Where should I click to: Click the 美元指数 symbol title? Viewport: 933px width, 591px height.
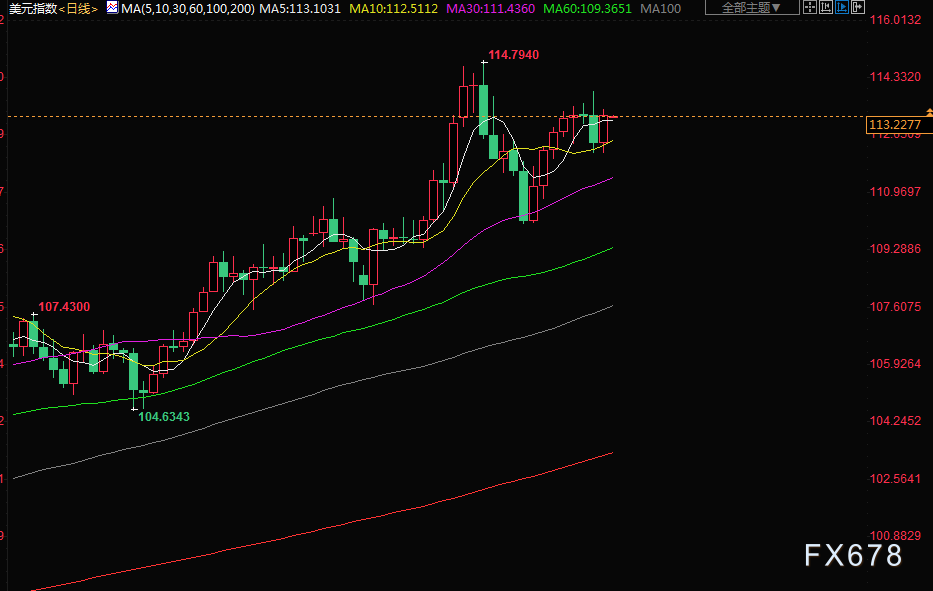coord(33,9)
